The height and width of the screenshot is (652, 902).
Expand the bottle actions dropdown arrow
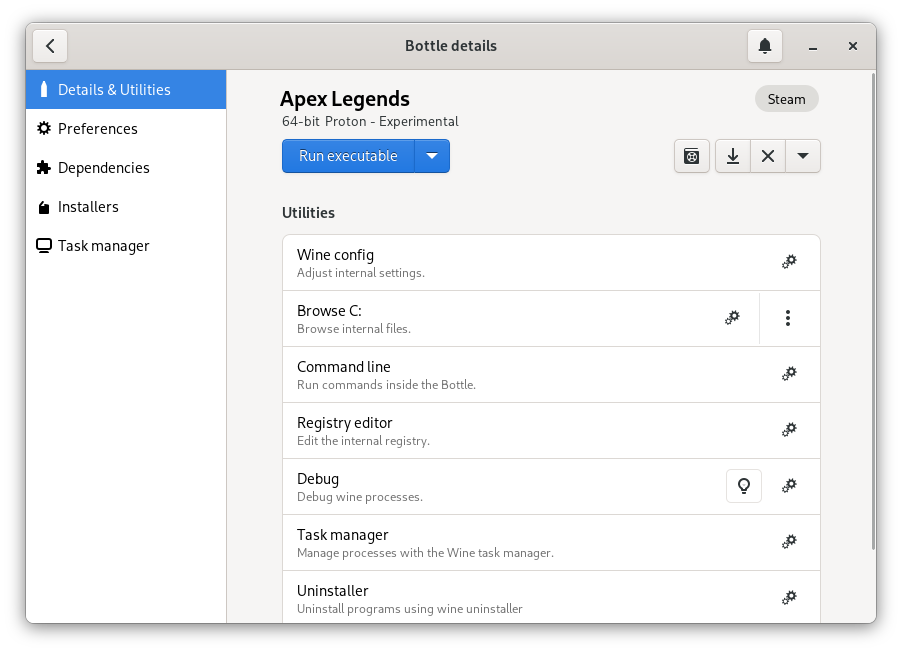[x=803, y=156]
